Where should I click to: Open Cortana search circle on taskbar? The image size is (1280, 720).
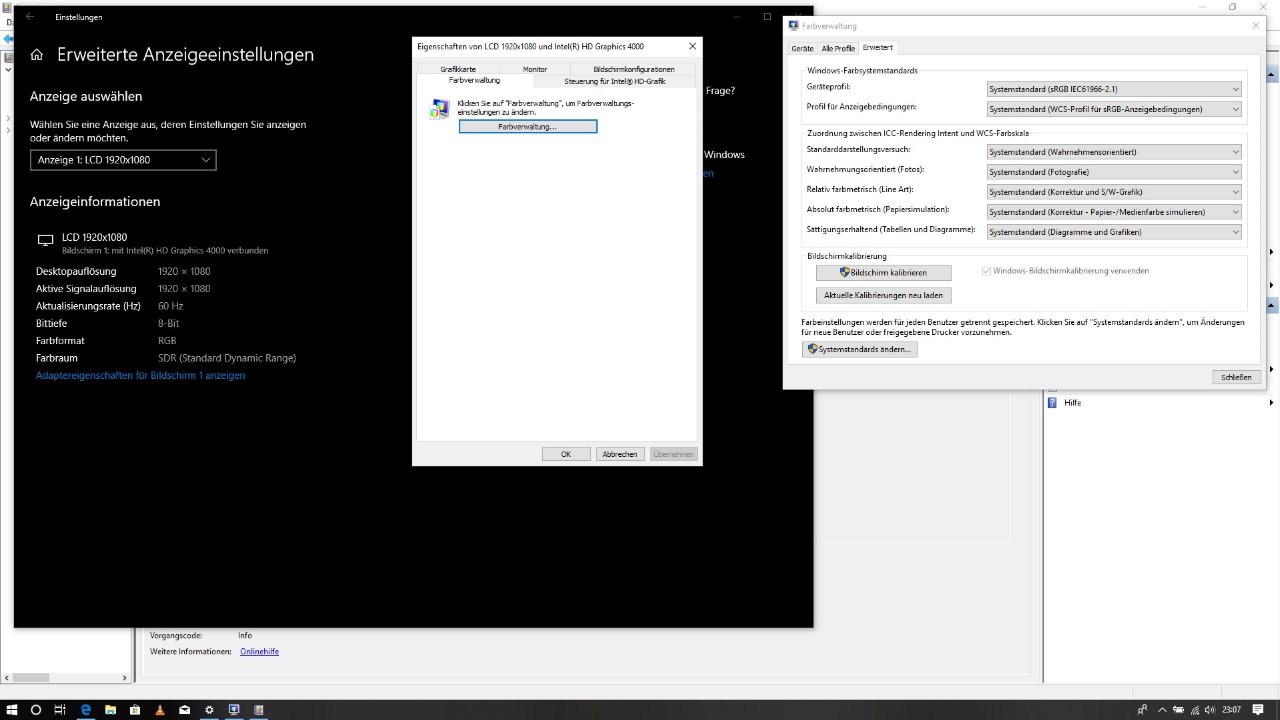pos(36,710)
